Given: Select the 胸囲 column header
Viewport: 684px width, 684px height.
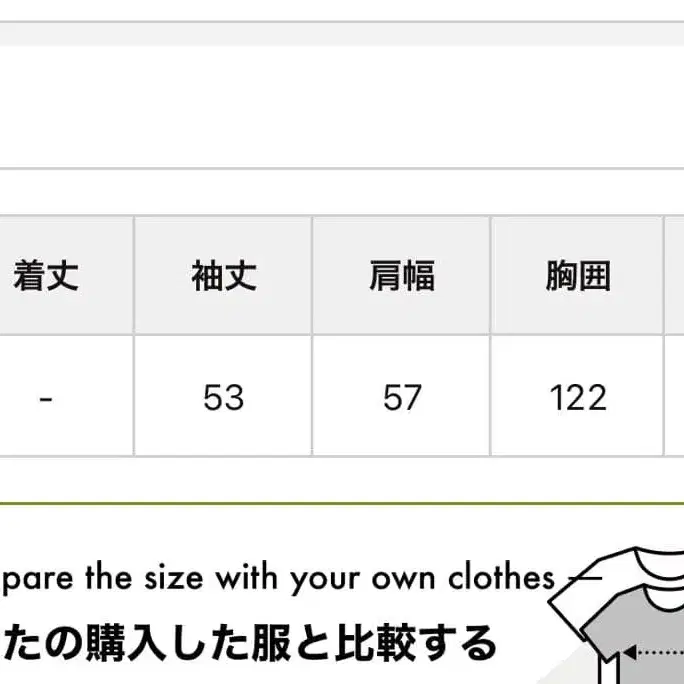Looking at the screenshot, I should coord(577,275).
